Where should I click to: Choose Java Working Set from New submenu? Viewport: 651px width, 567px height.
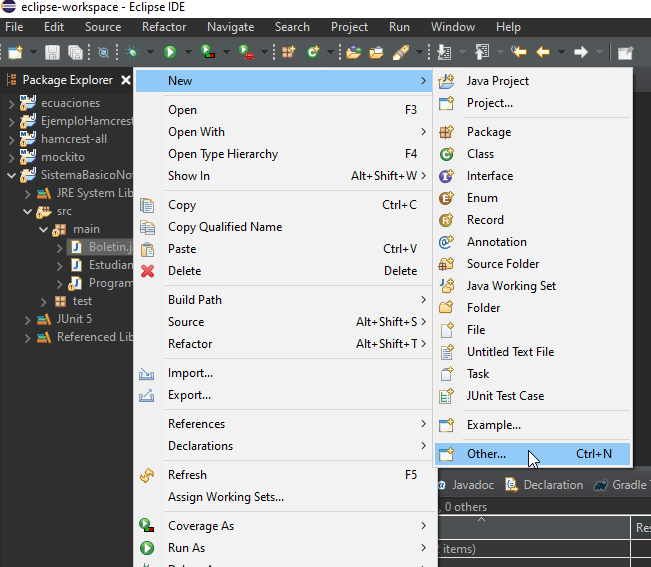tap(533, 286)
